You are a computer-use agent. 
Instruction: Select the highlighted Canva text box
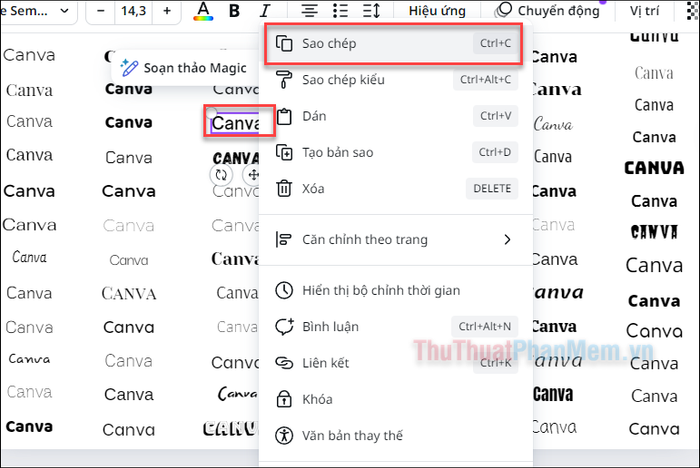[x=236, y=123]
